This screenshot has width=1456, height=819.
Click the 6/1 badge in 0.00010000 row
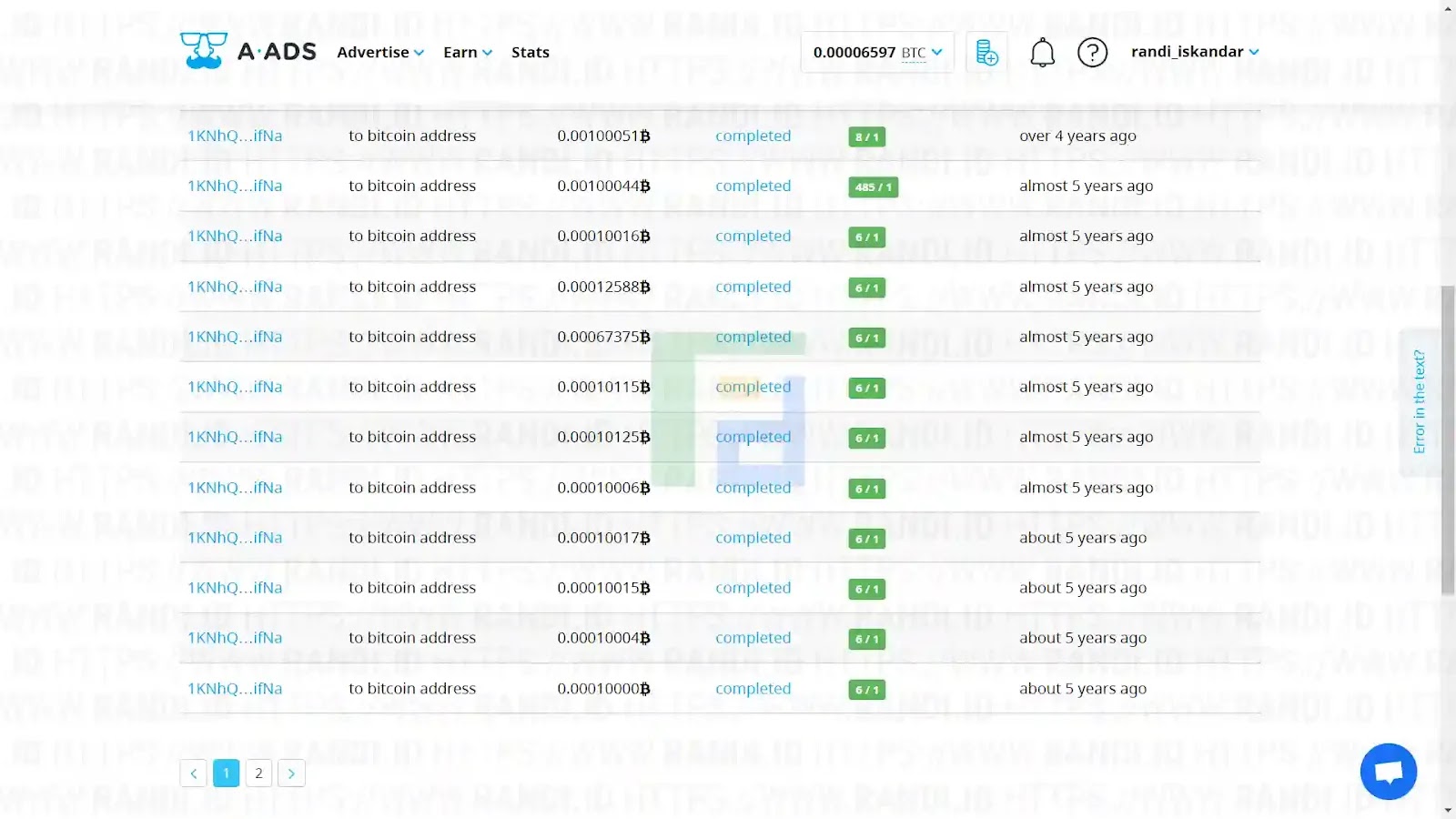[x=867, y=691]
